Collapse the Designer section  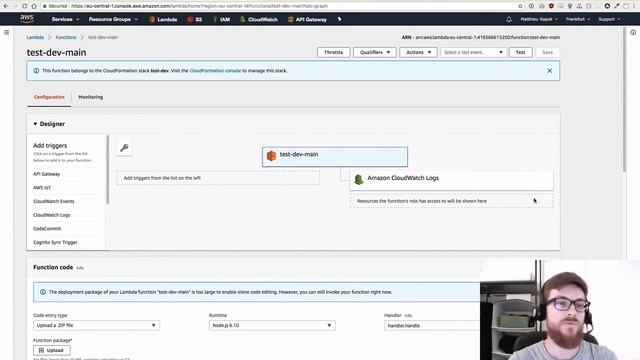49,124
